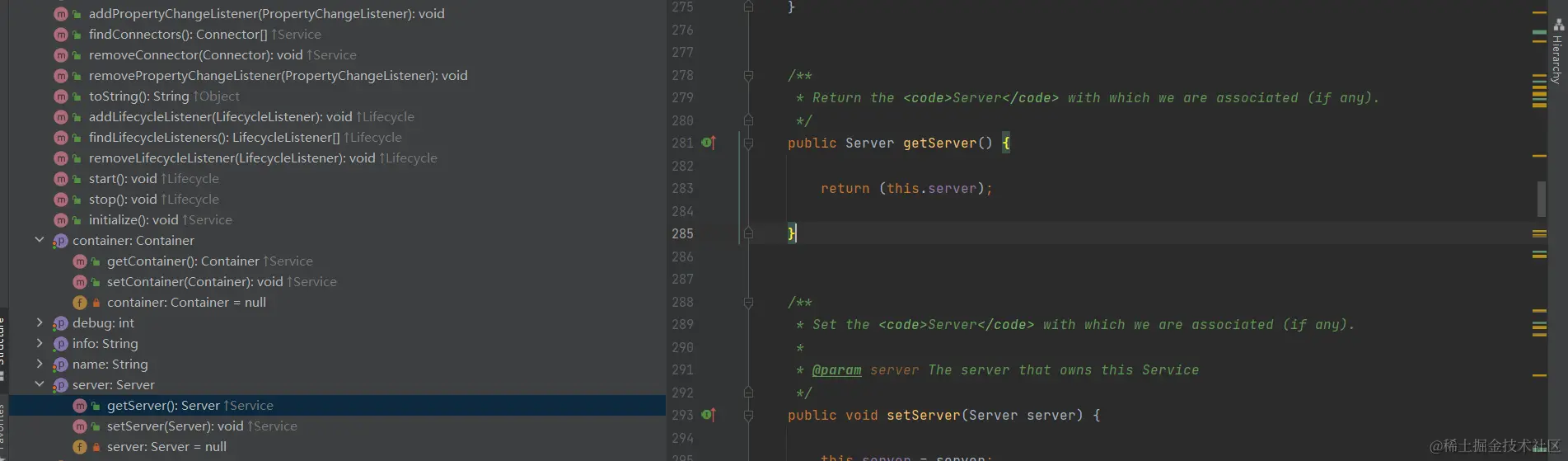Click property icon of name: String node
This screenshot has width=1568, height=461.
(x=60, y=365)
